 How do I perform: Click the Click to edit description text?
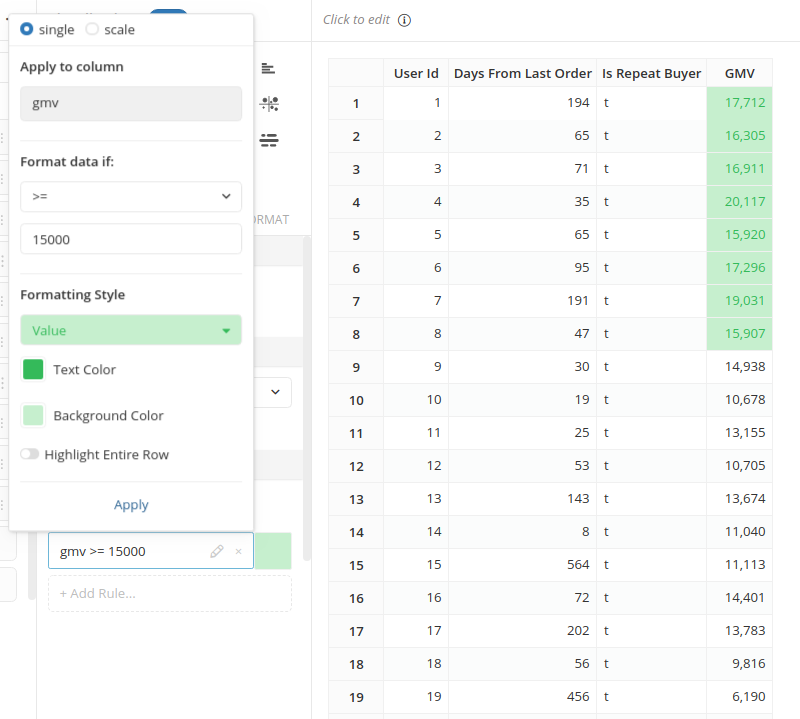coord(356,20)
